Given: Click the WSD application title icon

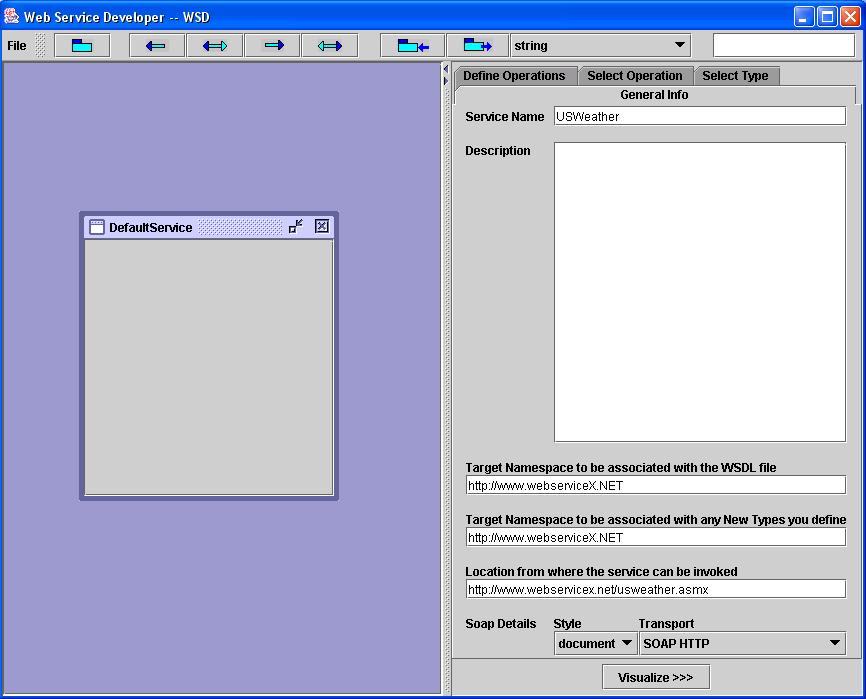Looking at the screenshot, I should [x=11, y=16].
